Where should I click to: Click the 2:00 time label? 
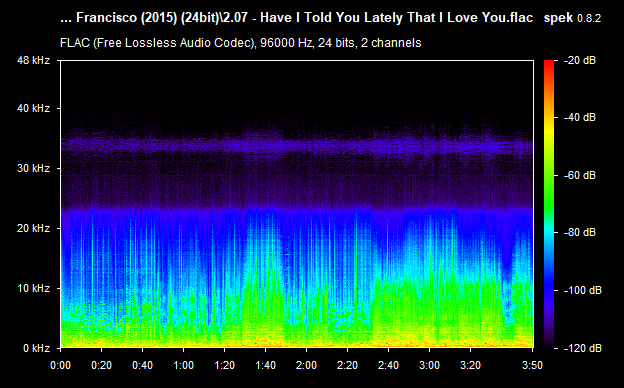pyautogui.click(x=306, y=365)
